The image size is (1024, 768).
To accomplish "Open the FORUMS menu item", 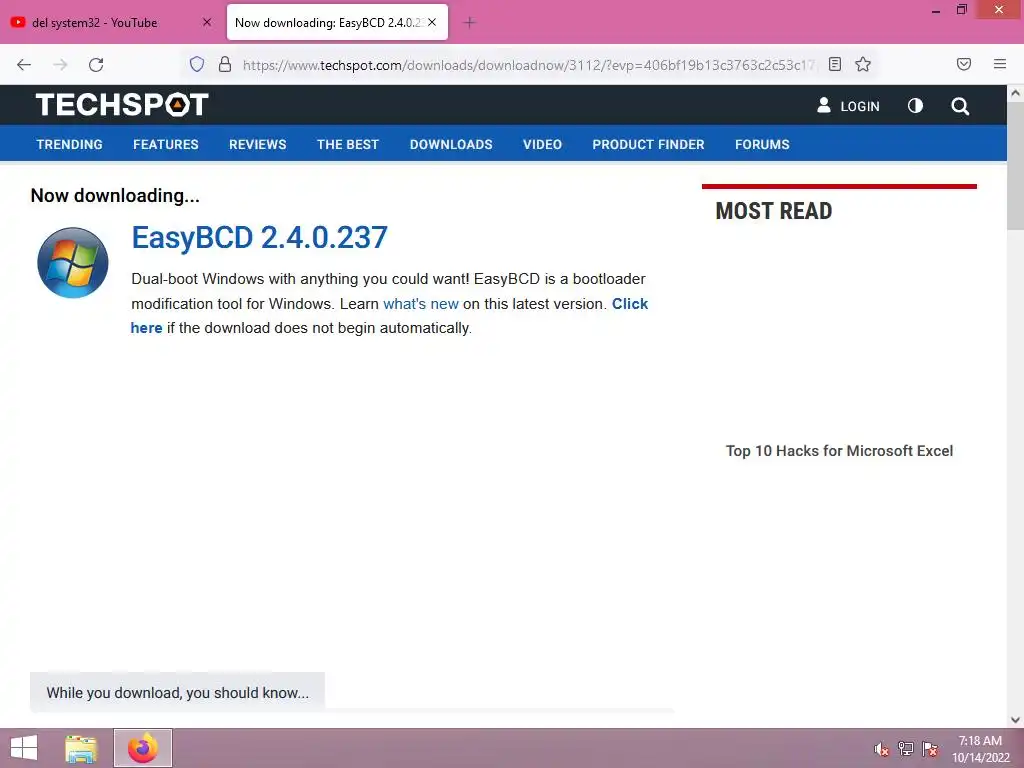I will click(762, 144).
